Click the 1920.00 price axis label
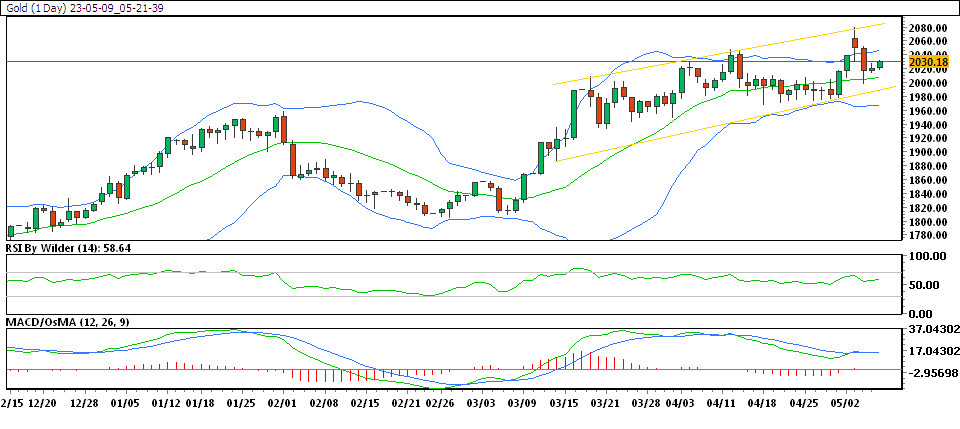960x429 pixels. 929,139
